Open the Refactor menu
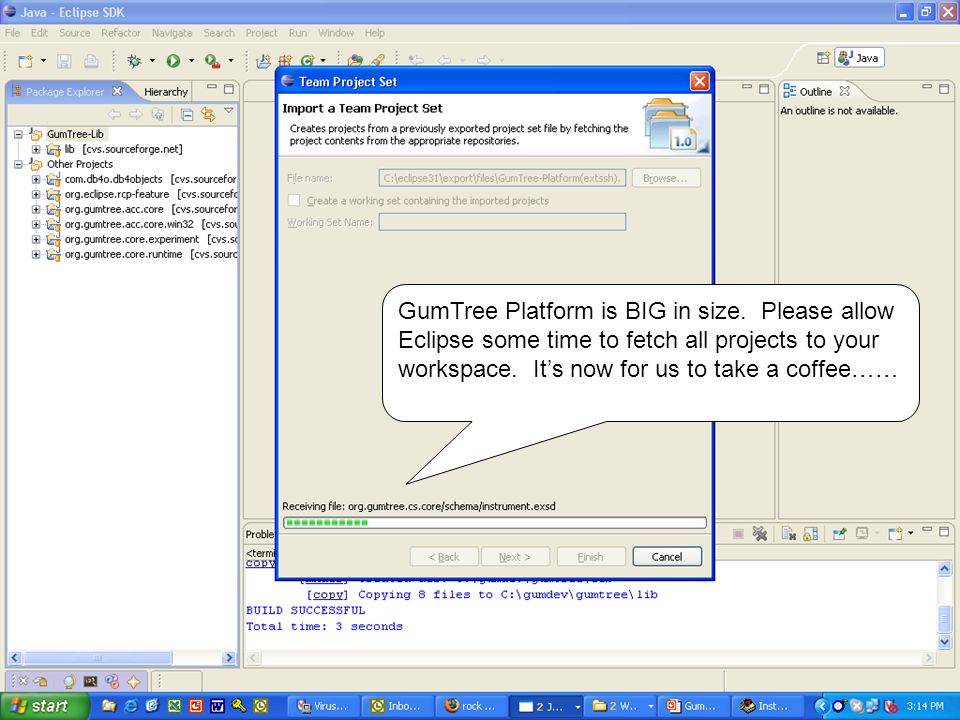 pos(121,33)
